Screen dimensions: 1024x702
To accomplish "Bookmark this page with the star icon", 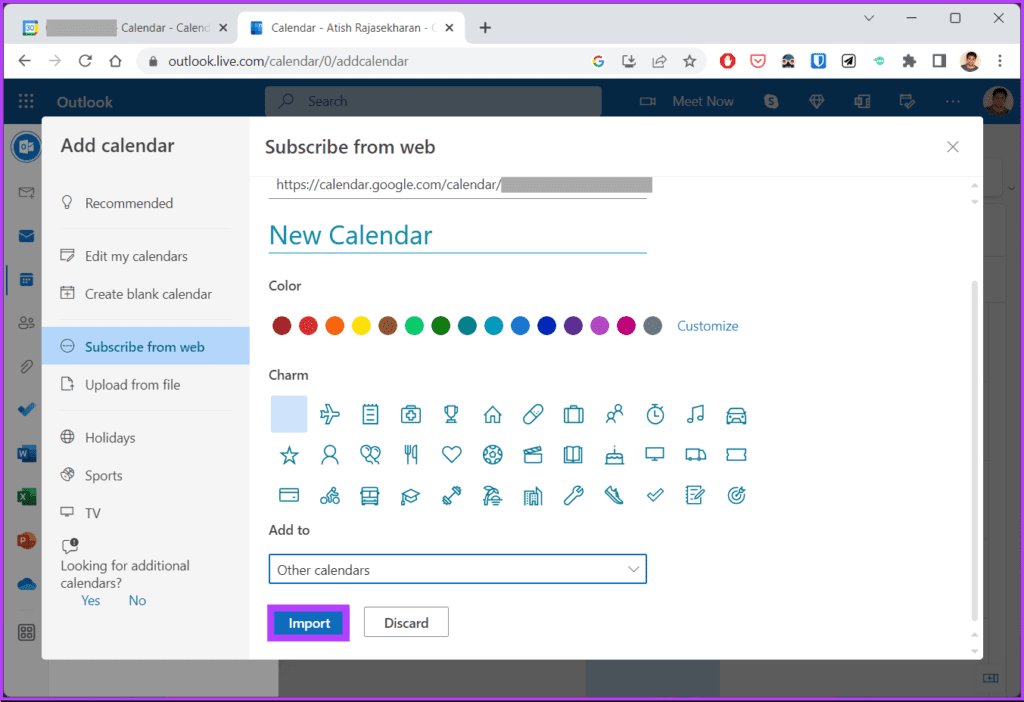I will point(690,61).
